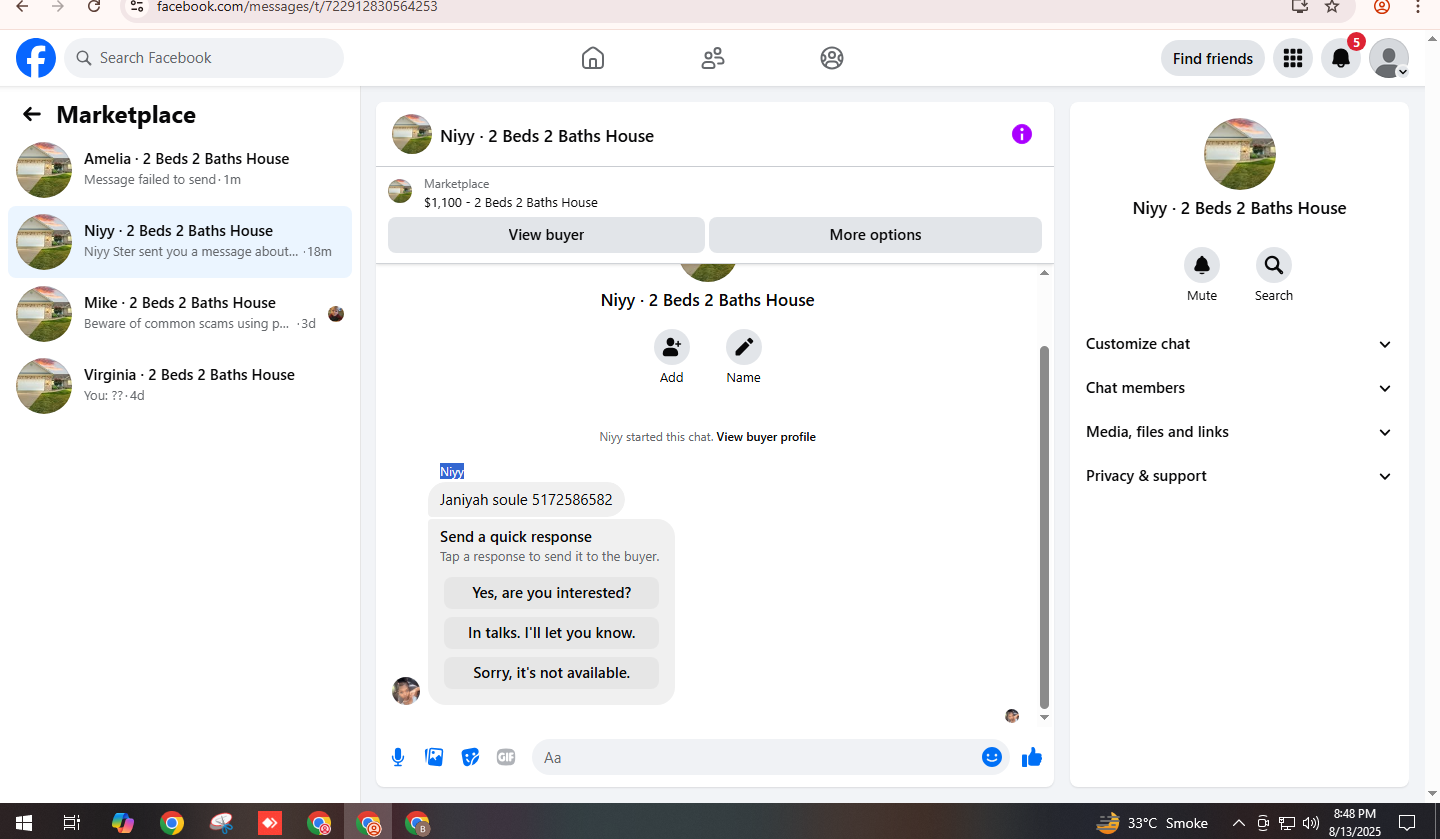Viewport: 1440px width, 839px height.
Task: Open the account profile avatar menu
Action: 1389,58
